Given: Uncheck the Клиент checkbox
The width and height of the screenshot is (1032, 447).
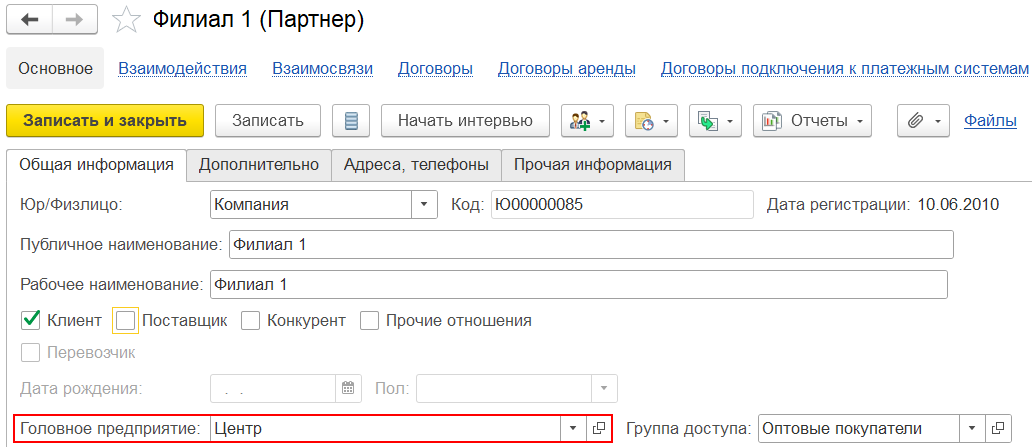Looking at the screenshot, I should pyautogui.click(x=30, y=321).
